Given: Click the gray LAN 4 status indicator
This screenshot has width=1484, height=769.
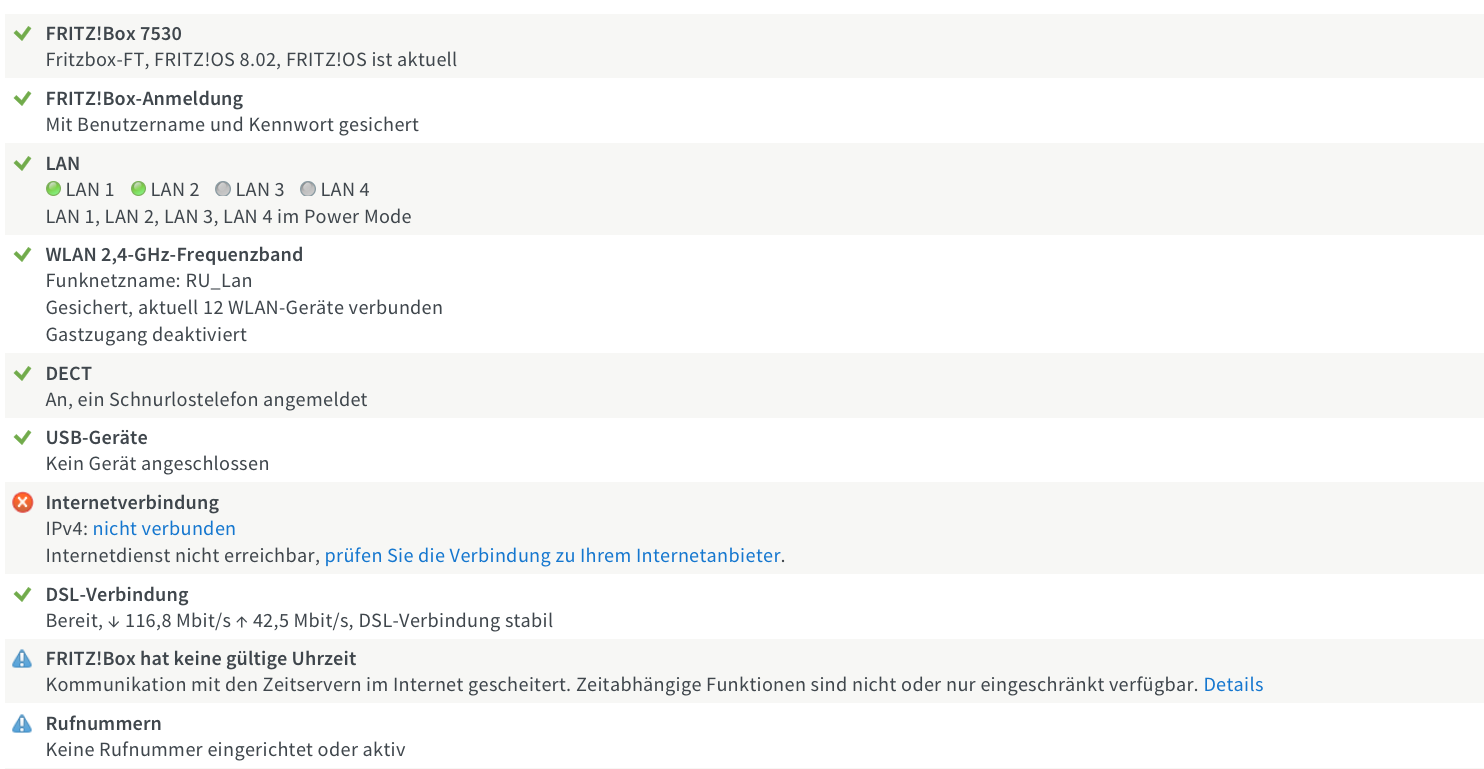Looking at the screenshot, I should [x=308, y=189].
